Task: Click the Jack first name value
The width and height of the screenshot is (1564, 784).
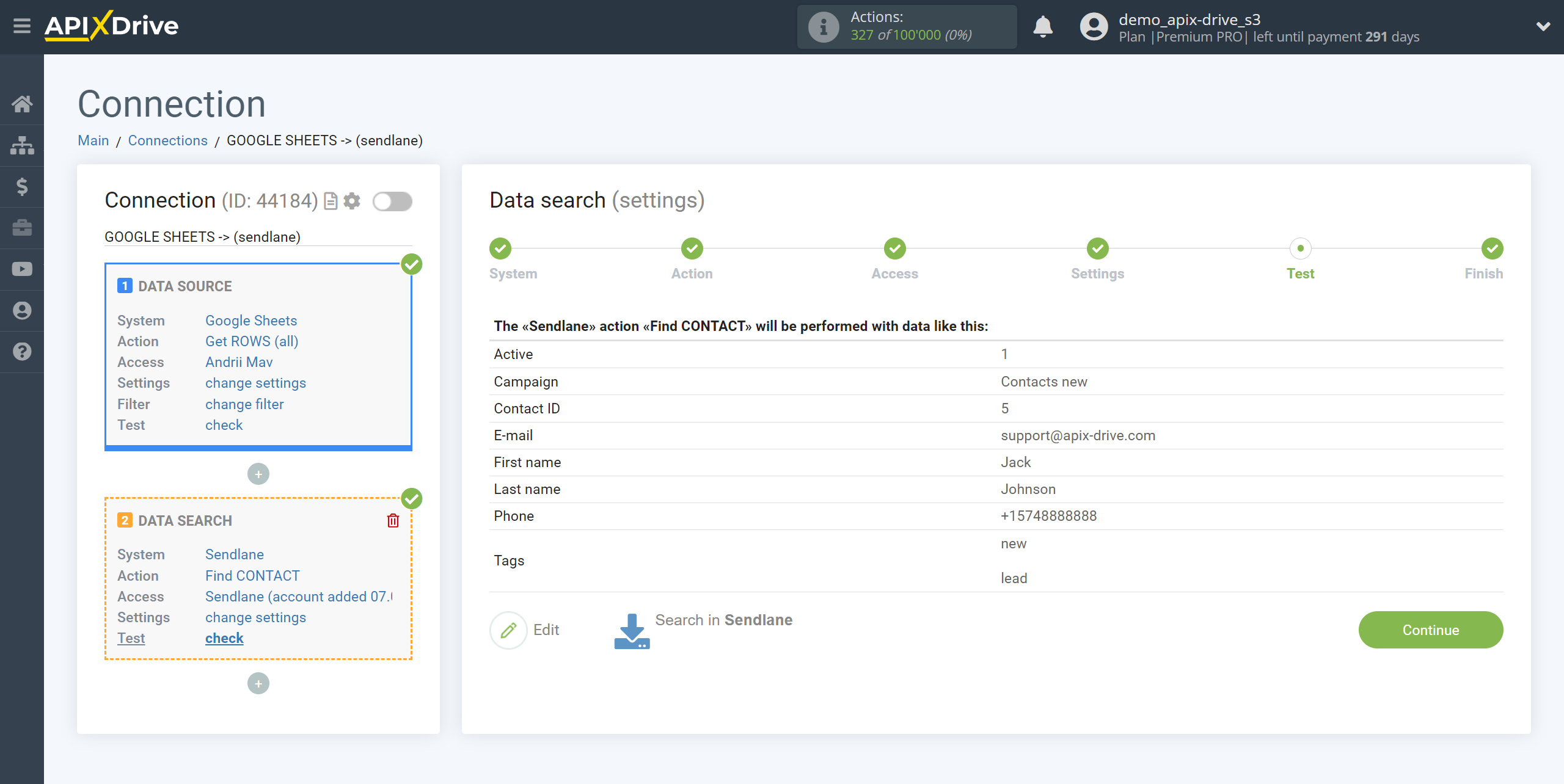Action: click(x=1016, y=462)
